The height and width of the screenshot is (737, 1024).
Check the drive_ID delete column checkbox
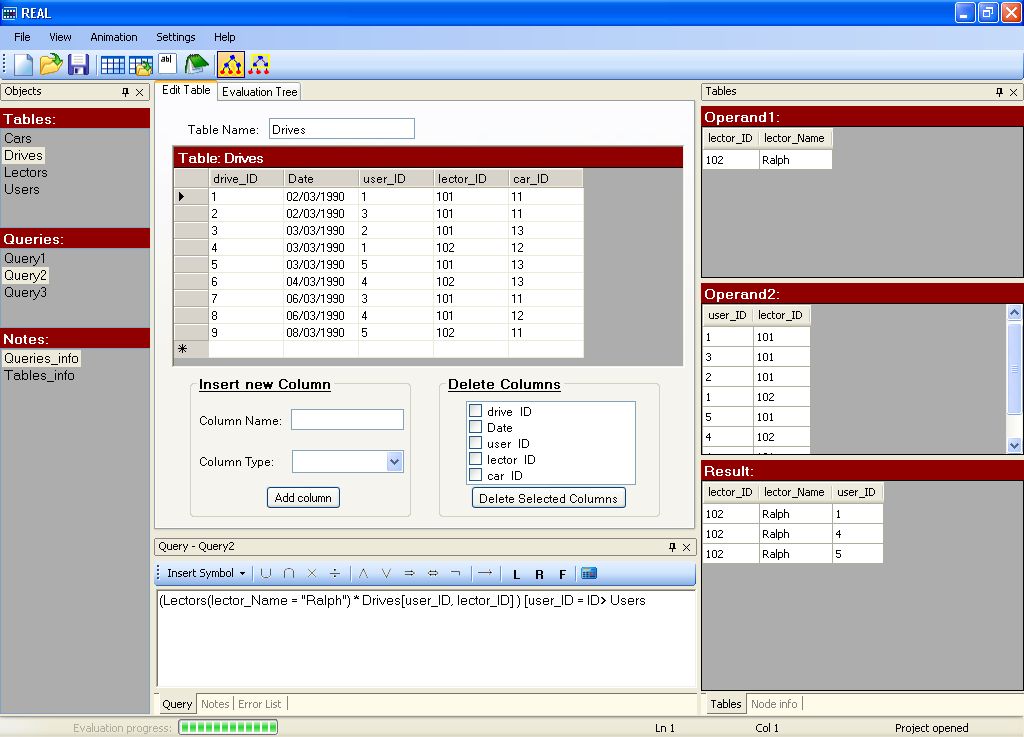(475, 411)
